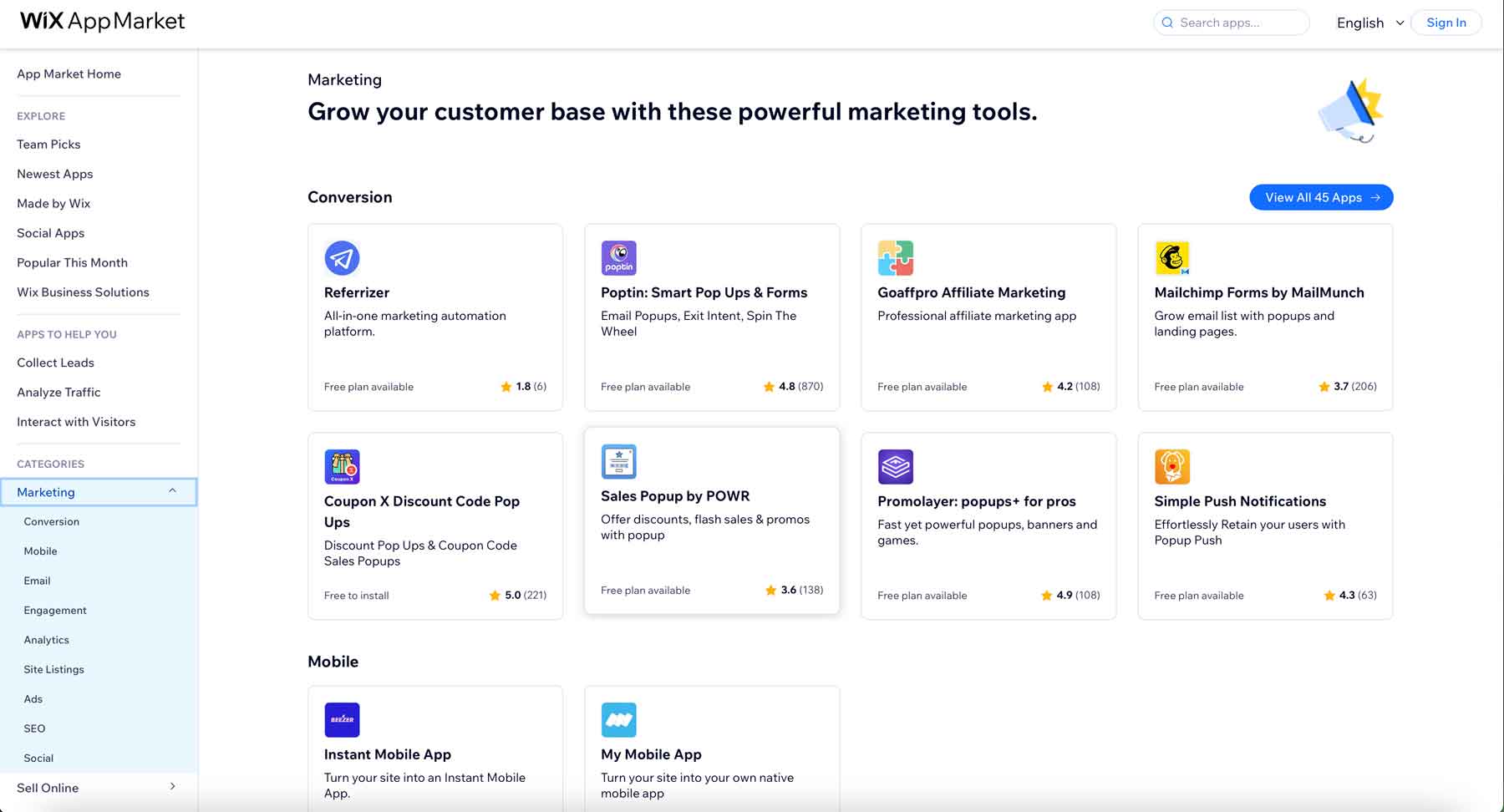The height and width of the screenshot is (812, 1504).
Task: Click the Instant Mobile App Beezer icon
Action: (342, 718)
